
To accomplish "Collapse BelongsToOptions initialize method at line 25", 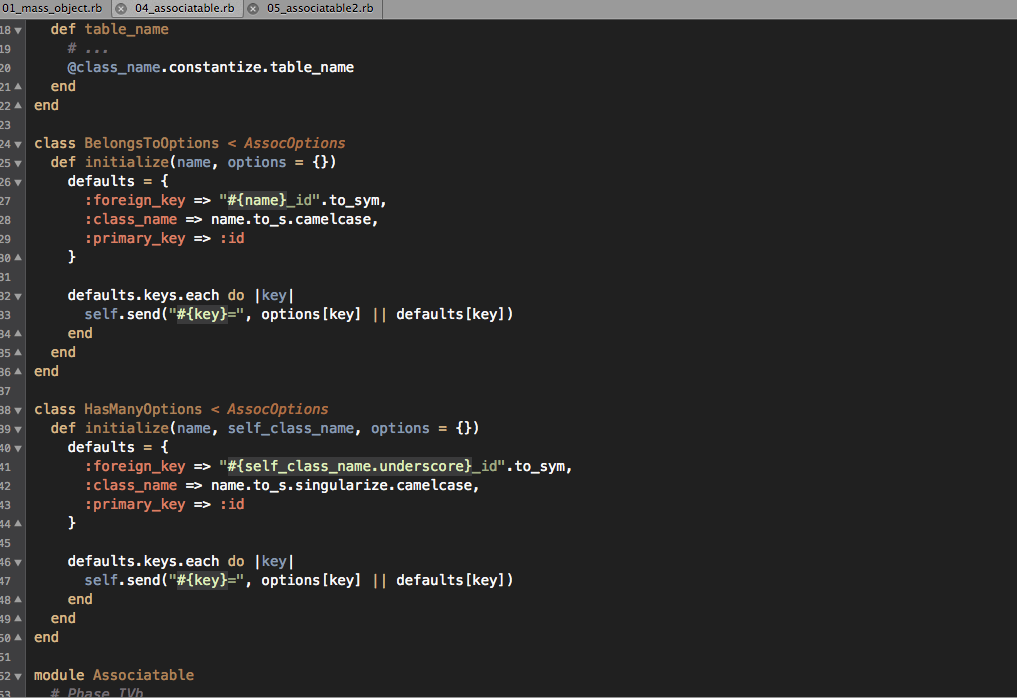I will point(18,163).
